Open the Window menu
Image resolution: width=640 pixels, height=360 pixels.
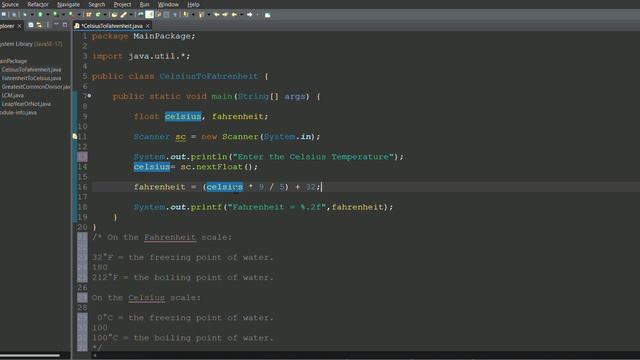coord(168,4)
